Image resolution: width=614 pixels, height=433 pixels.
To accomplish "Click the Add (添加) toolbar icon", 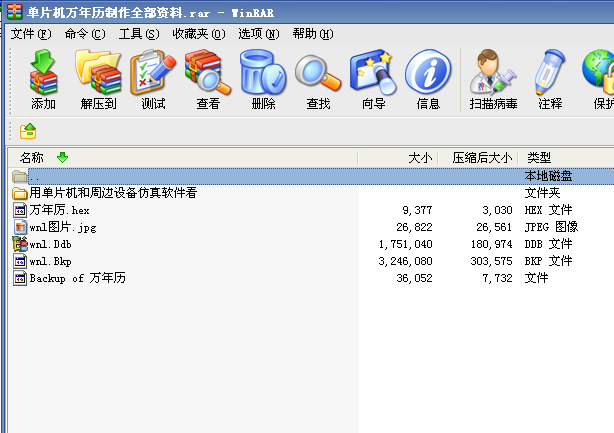I will [x=43, y=72].
